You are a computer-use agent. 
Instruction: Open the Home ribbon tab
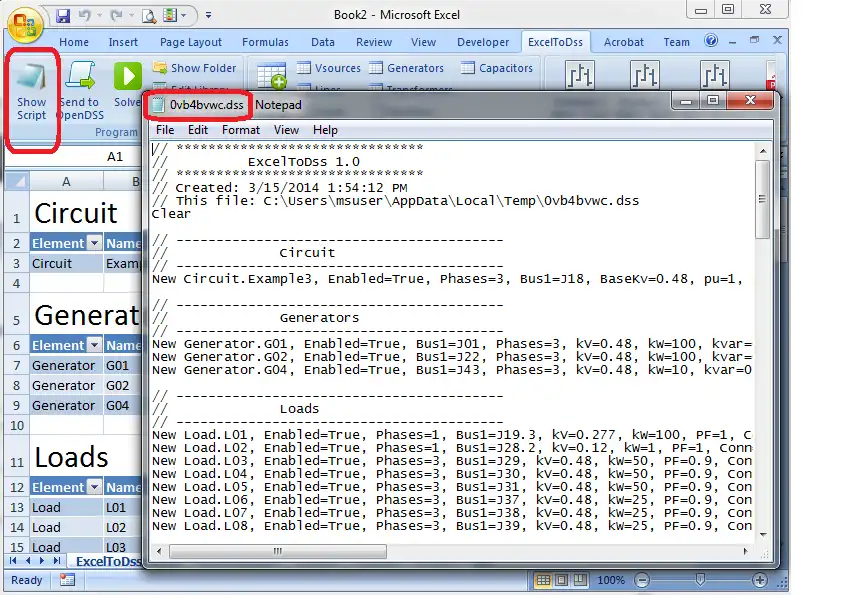pos(74,42)
